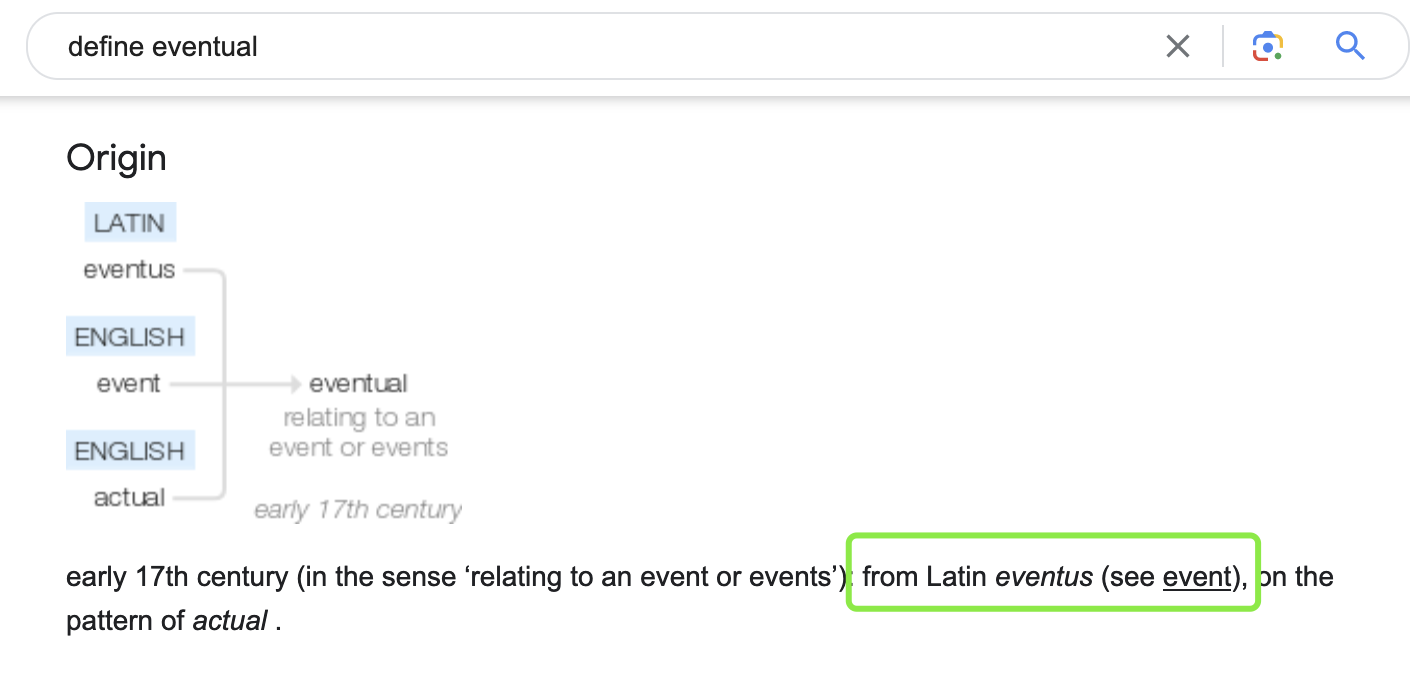This screenshot has width=1410, height=676.
Task: Click the italic 'eventus' in the origin sentence
Action: (x=1044, y=577)
